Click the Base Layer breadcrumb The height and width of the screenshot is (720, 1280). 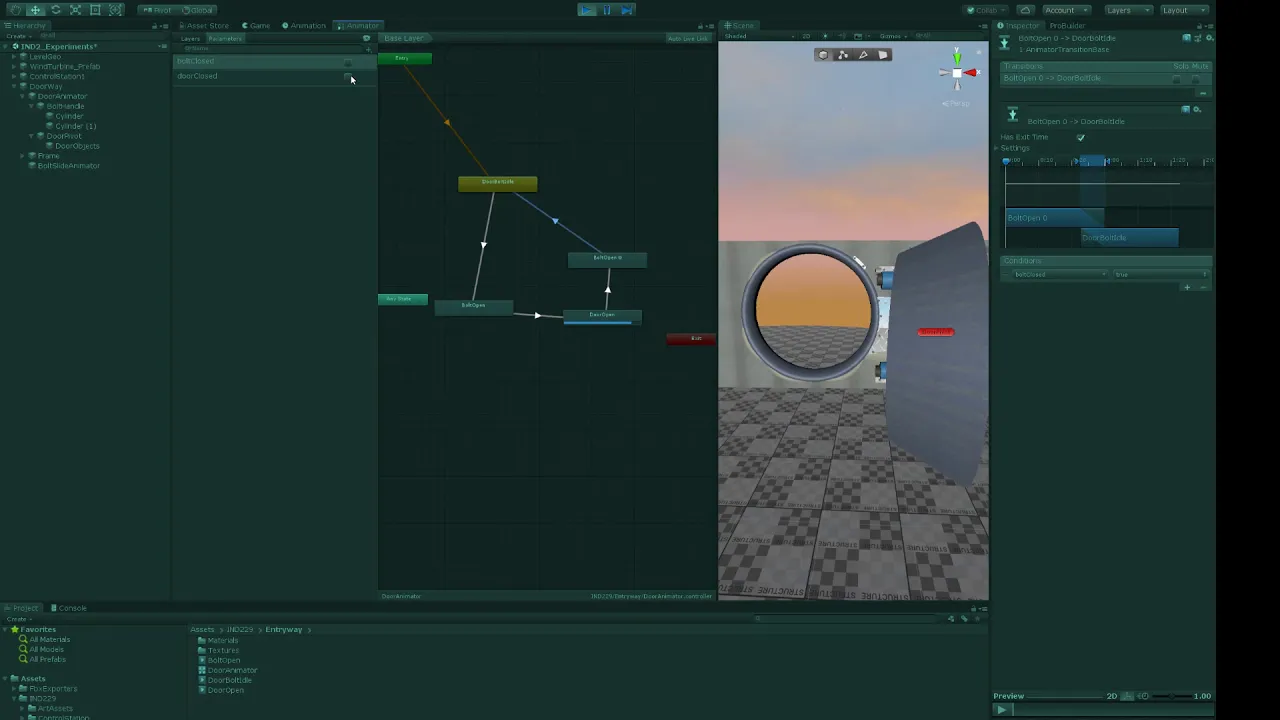click(x=404, y=38)
